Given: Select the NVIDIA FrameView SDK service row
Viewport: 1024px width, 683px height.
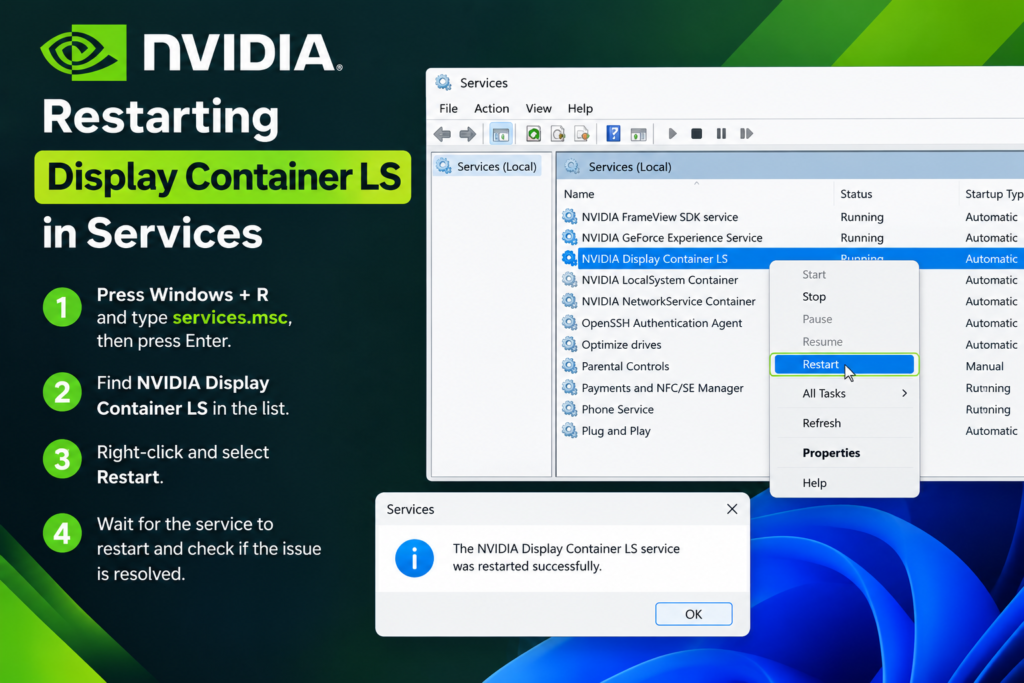Looking at the screenshot, I should pyautogui.click(x=792, y=217).
